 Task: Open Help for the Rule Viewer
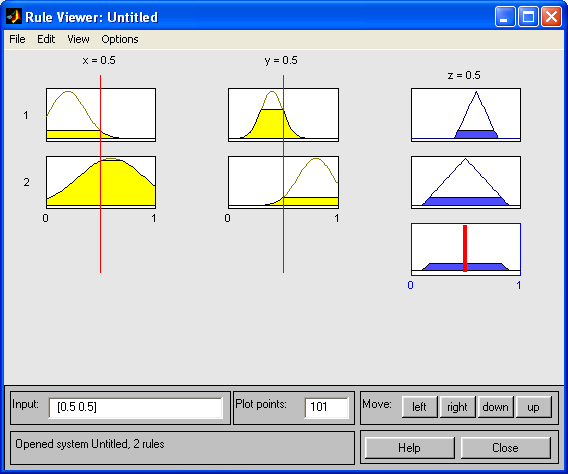tap(409, 448)
